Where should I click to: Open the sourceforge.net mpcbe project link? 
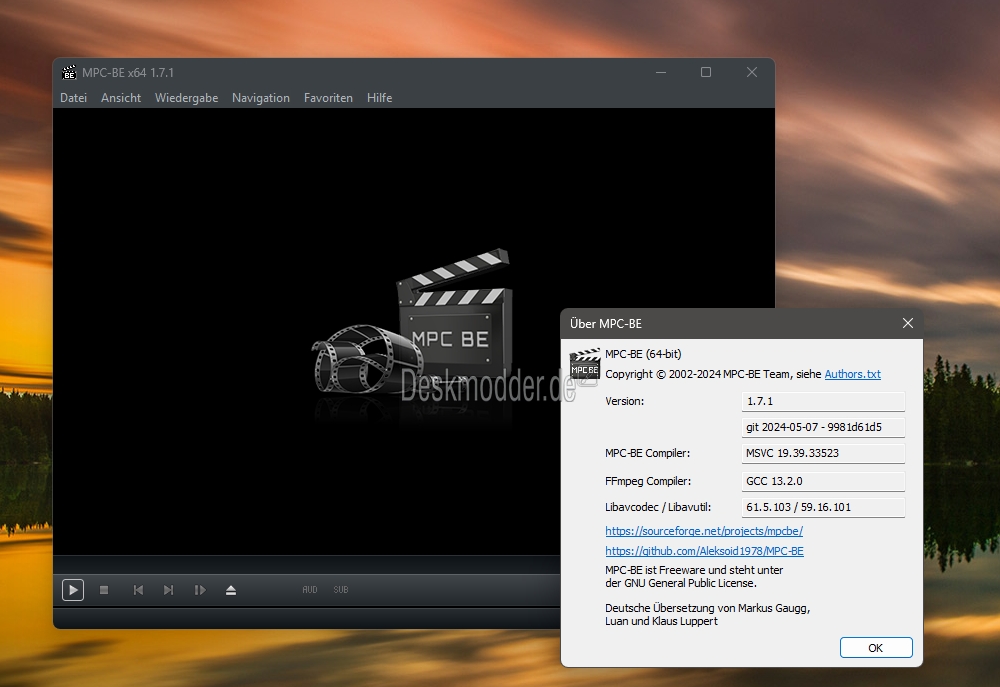(x=704, y=531)
